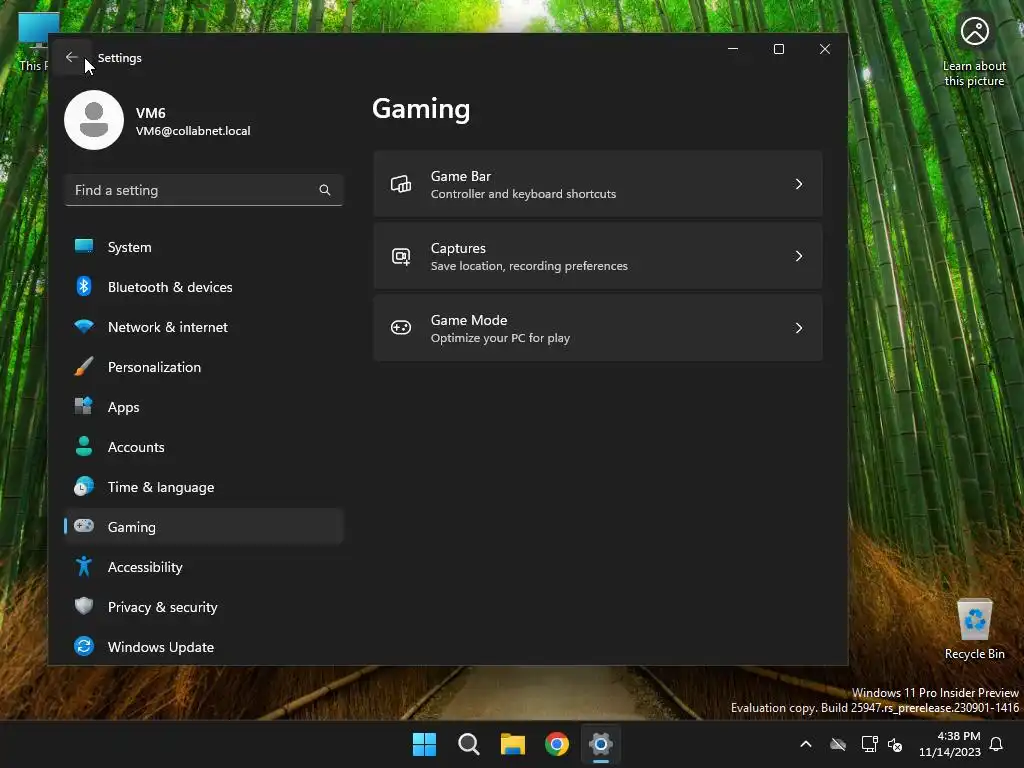Click the Game Mode controller icon
1024x768 pixels.
401,328
